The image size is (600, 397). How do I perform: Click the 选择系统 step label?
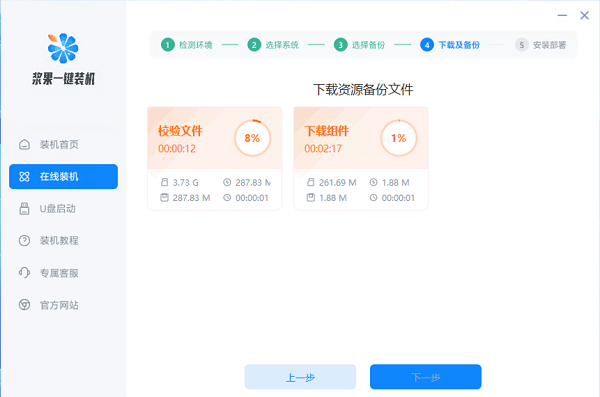(282, 45)
